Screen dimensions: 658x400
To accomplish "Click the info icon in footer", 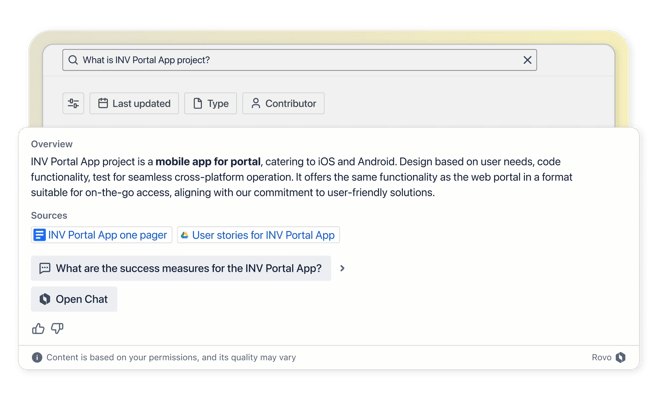I will tap(37, 357).
